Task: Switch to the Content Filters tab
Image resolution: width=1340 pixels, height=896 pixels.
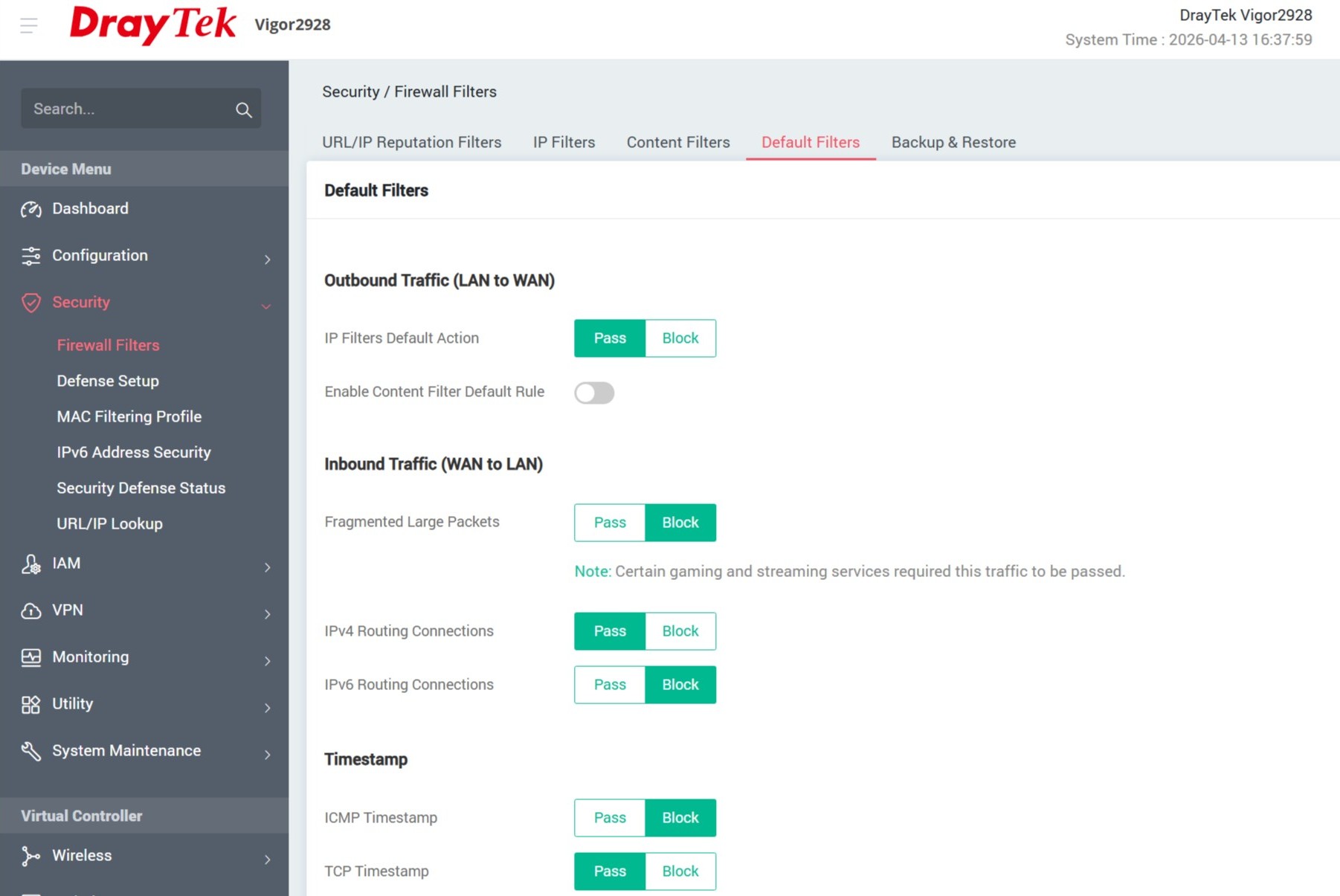Action: pyautogui.click(x=677, y=142)
